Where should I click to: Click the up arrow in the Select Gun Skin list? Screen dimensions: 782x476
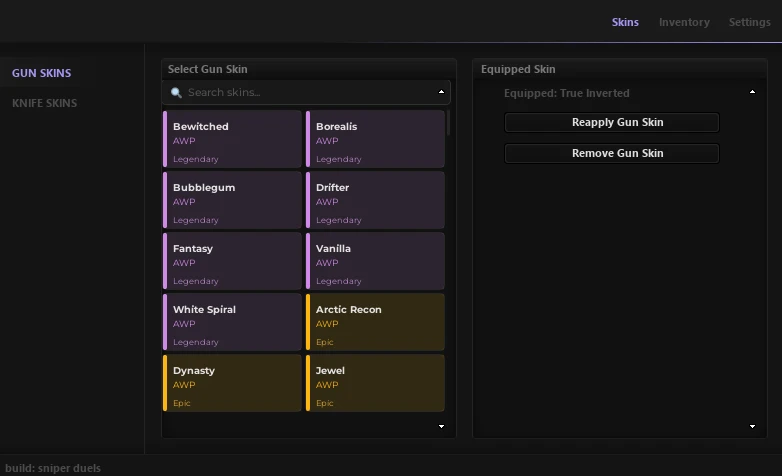pyautogui.click(x=441, y=92)
